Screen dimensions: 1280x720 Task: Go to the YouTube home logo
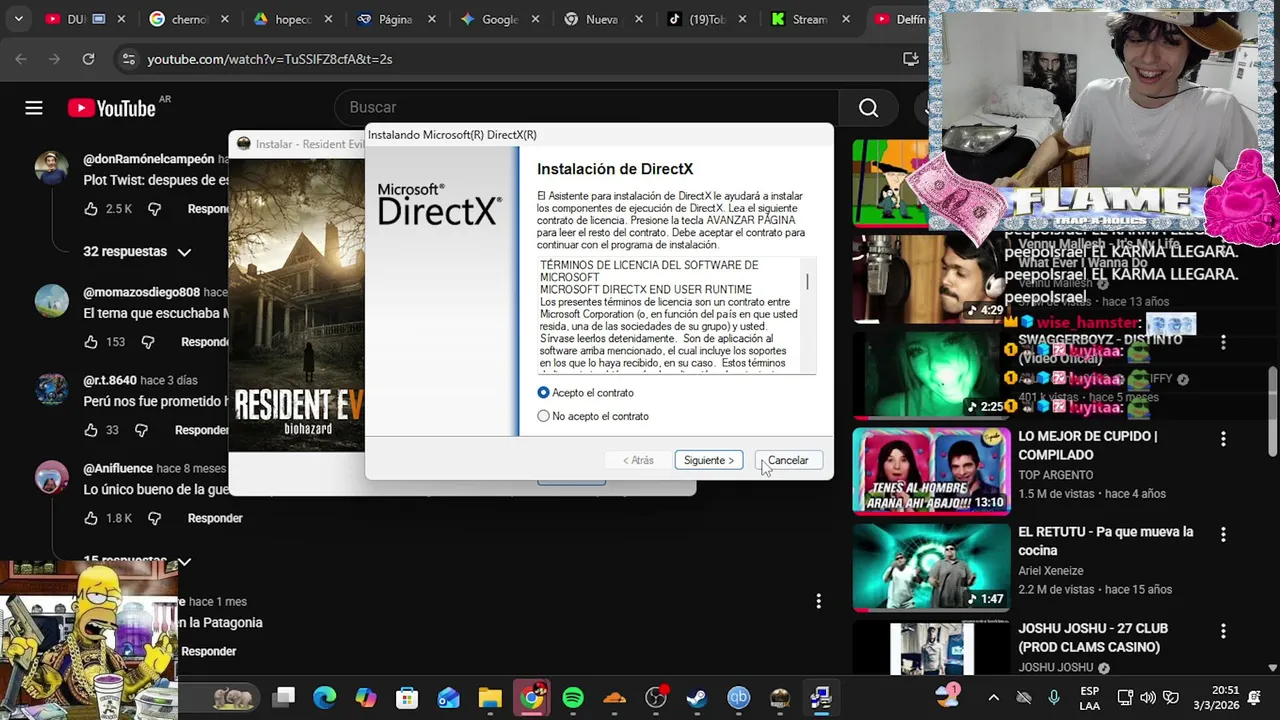[x=112, y=108]
